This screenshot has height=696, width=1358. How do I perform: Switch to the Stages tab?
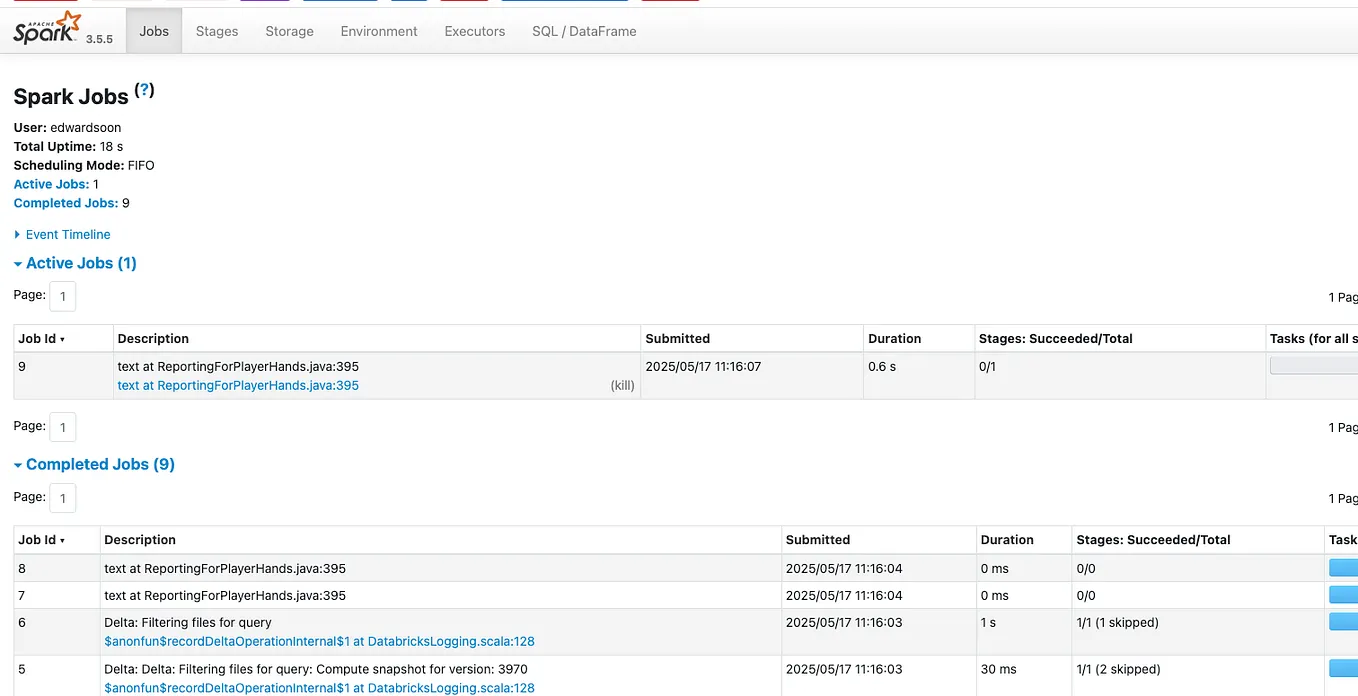pos(216,31)
